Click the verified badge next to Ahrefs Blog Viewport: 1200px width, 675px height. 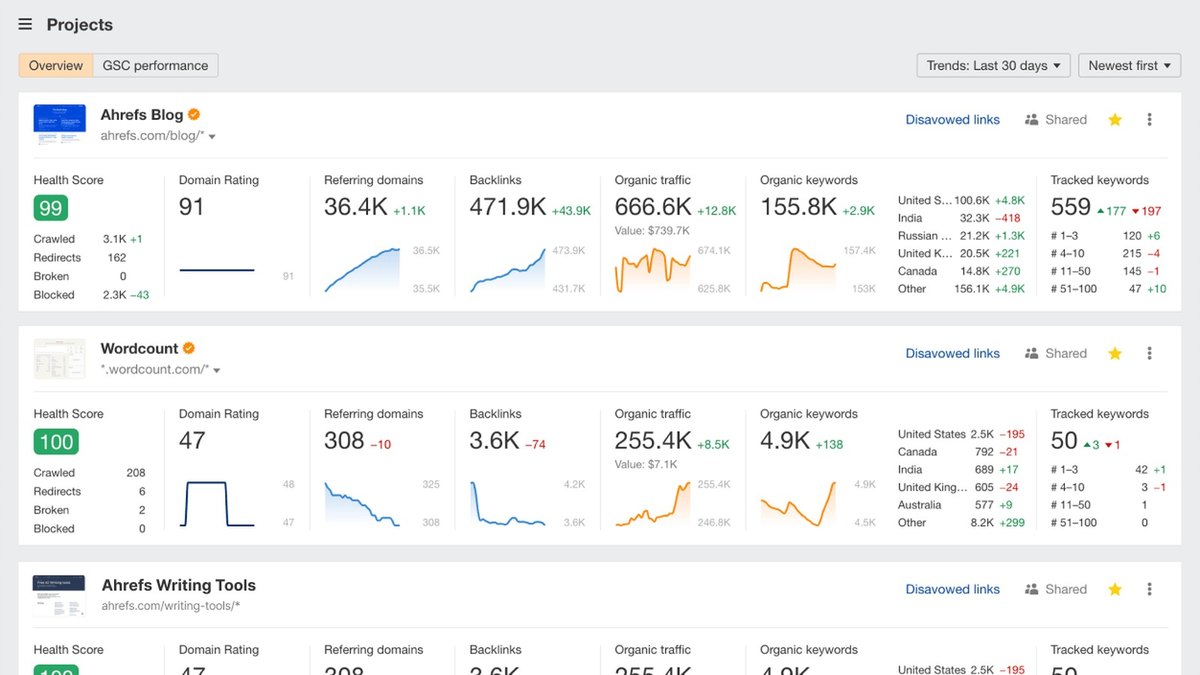point(194,115)
